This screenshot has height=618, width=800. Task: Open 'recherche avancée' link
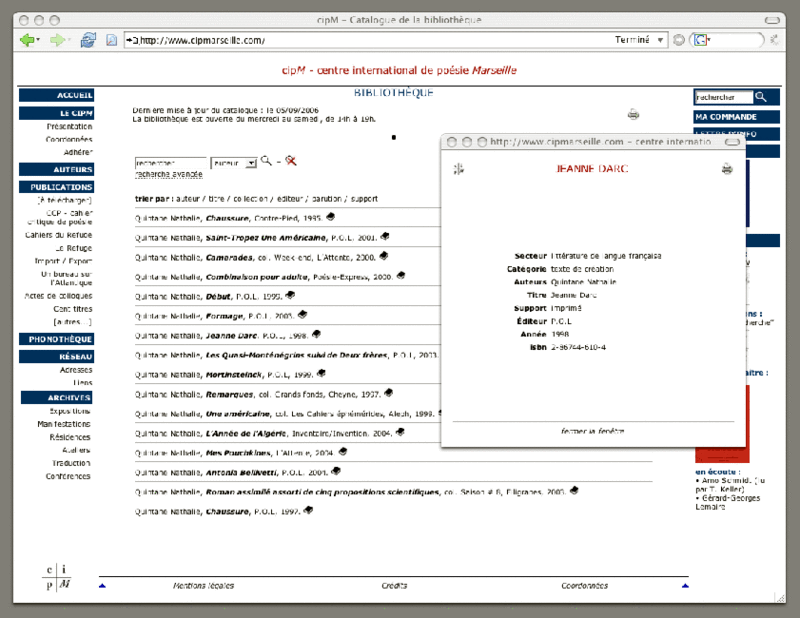tap(169, 175)
